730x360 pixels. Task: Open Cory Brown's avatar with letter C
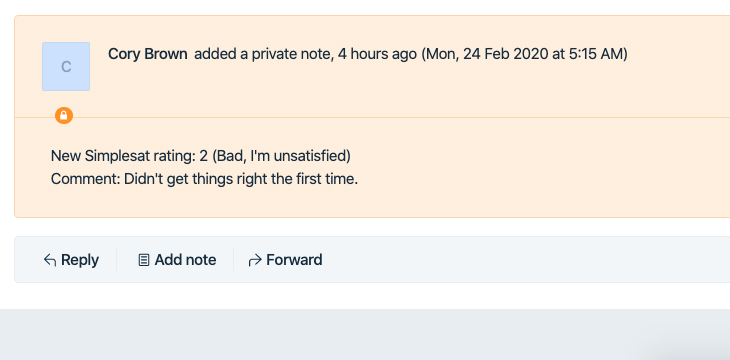coord(66,67)
